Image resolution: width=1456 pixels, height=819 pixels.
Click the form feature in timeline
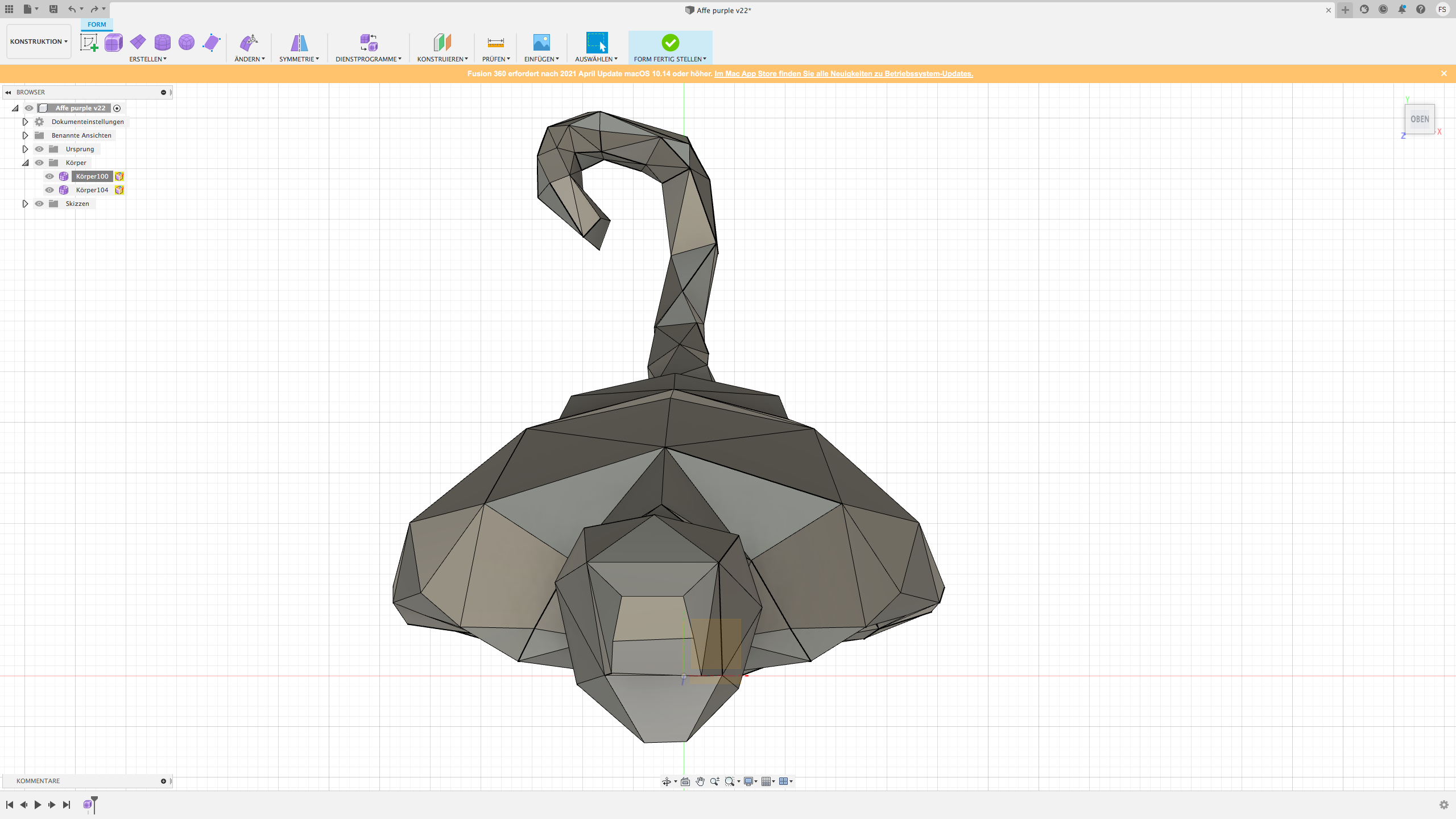tap(88, 805)
